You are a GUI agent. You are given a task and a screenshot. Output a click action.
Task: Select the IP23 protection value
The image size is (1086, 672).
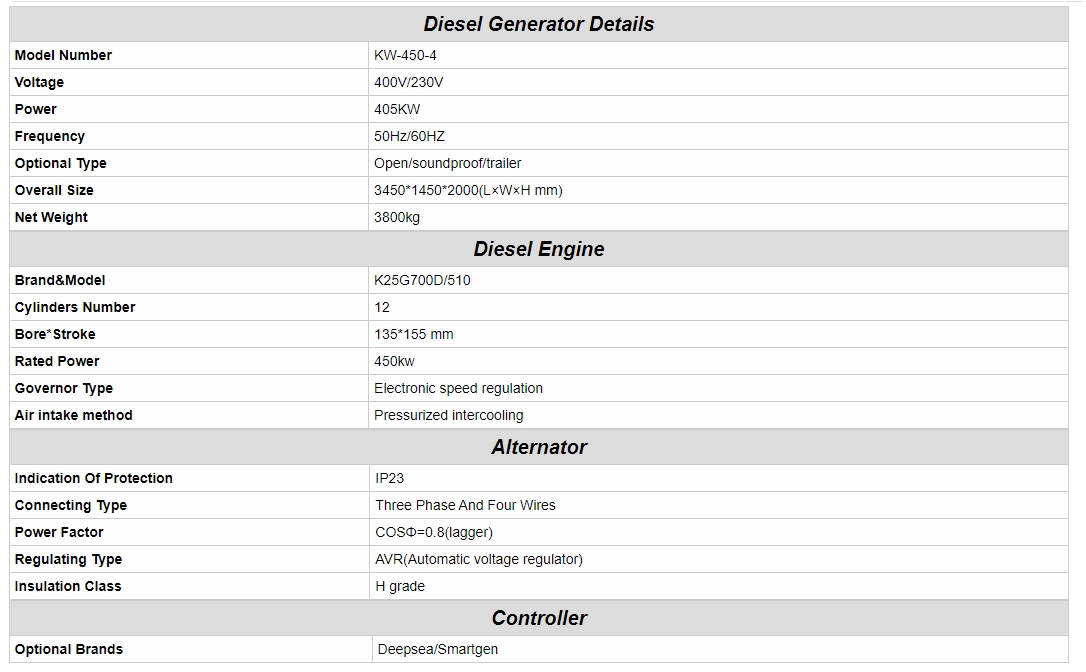[390, 478]
